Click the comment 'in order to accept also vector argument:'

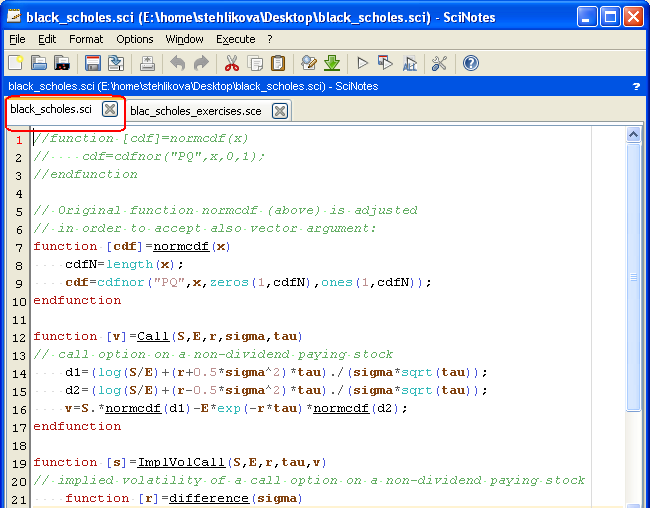click(217, 228)
